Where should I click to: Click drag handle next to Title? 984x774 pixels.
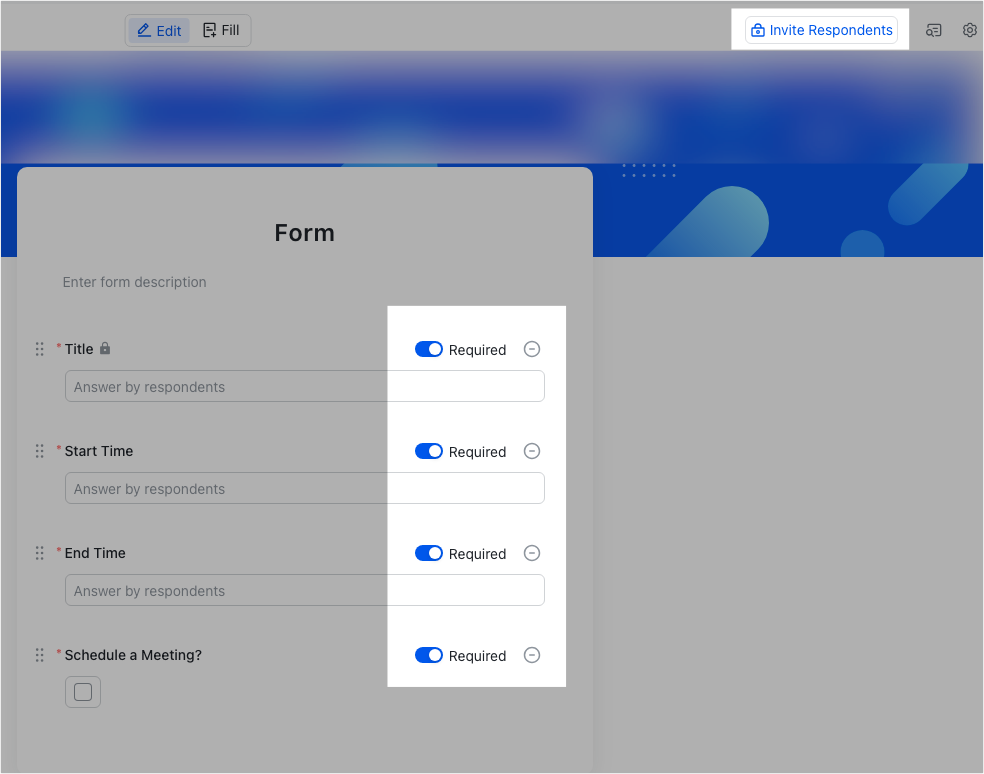tap(40, 349)
